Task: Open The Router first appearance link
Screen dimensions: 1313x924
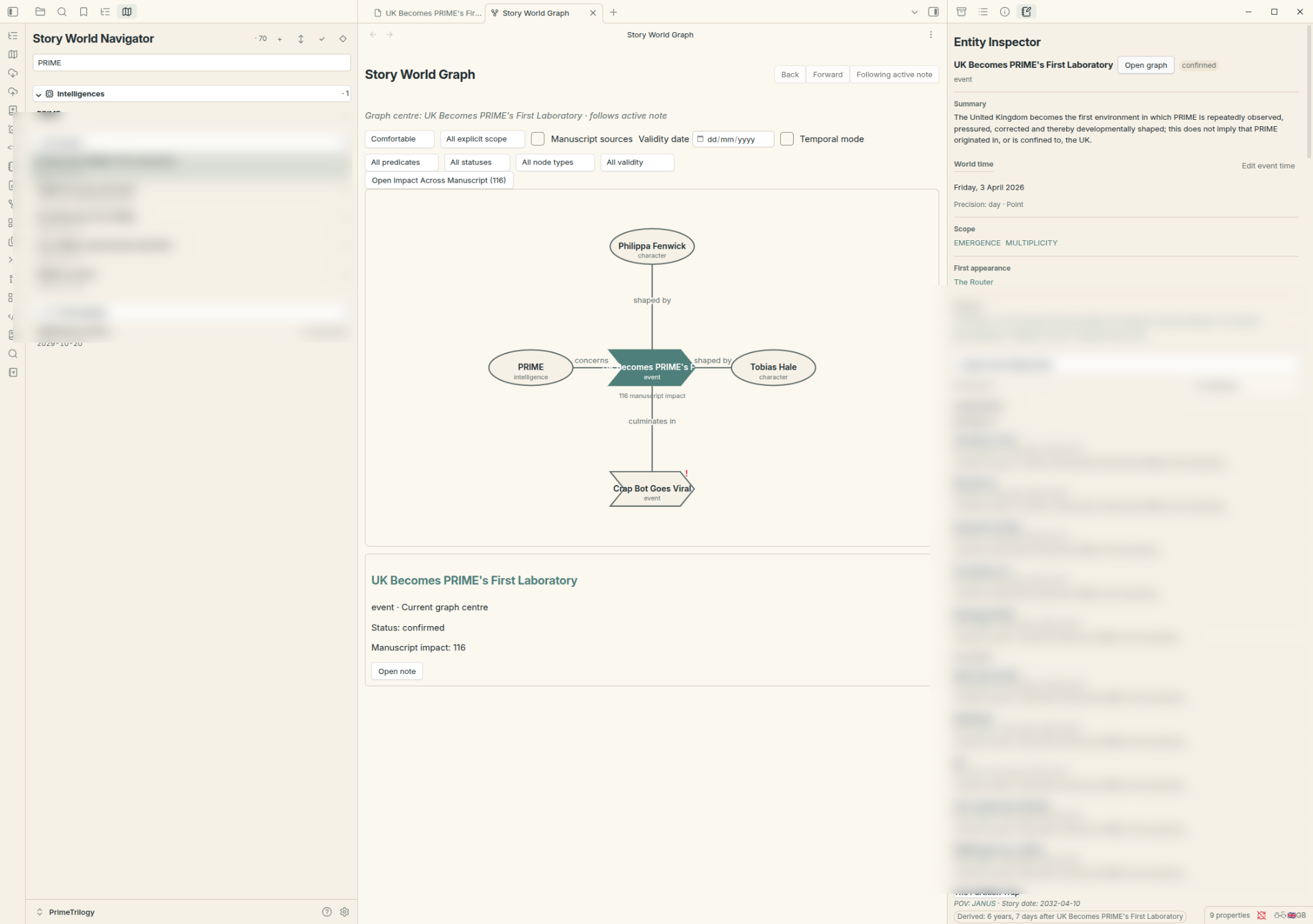Action: [973, 282]
